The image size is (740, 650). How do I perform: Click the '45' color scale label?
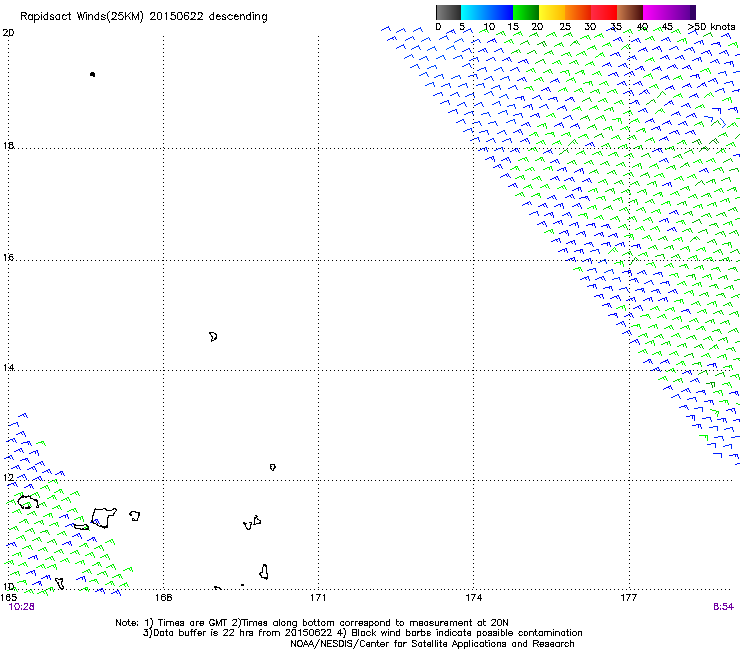[x=667, y=27]
